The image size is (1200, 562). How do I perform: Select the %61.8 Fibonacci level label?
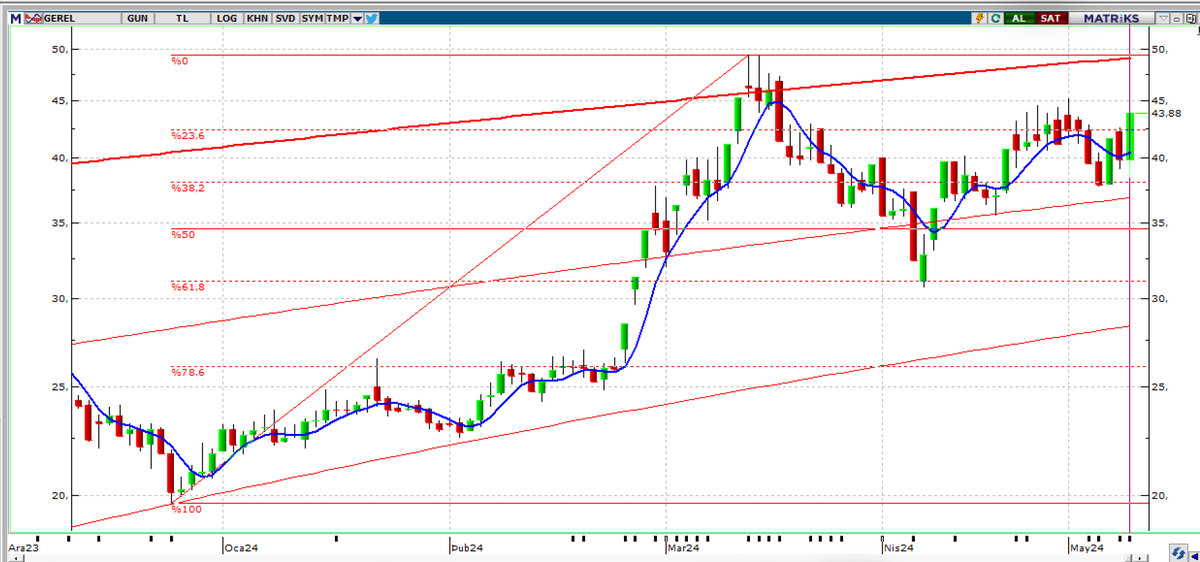[187, 287]
